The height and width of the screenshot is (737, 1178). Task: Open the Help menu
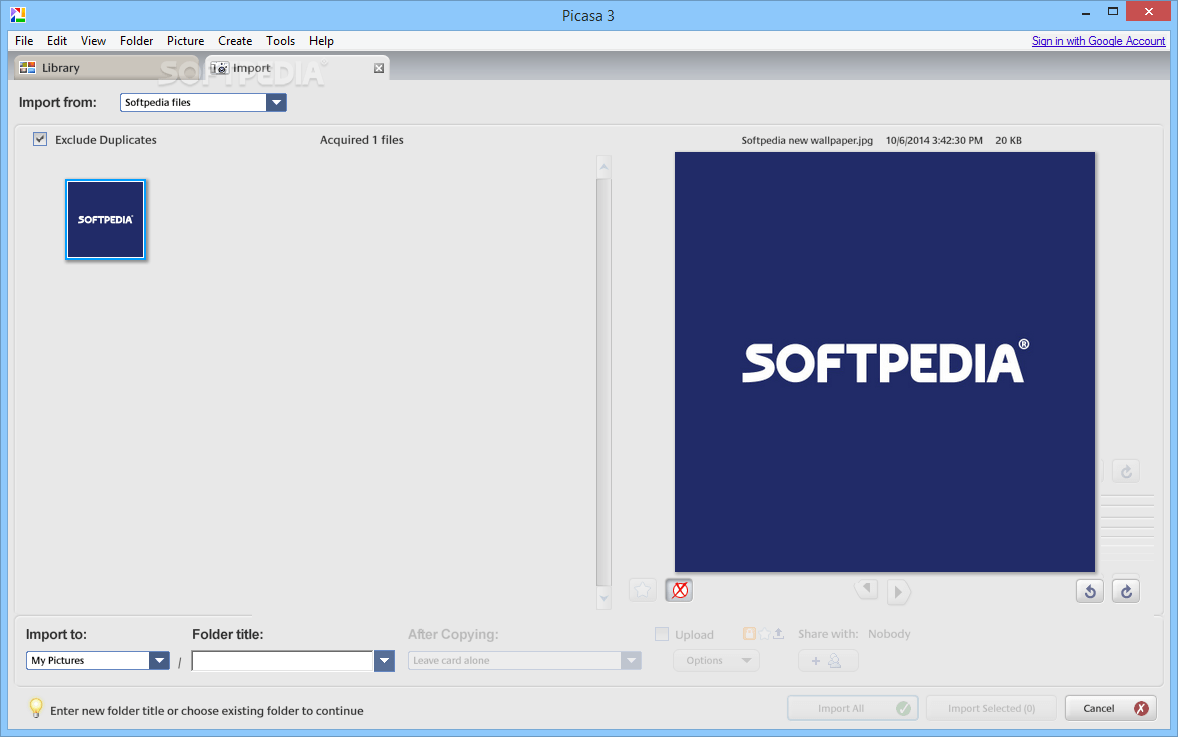pyautogui.click(x=321, y=41)
